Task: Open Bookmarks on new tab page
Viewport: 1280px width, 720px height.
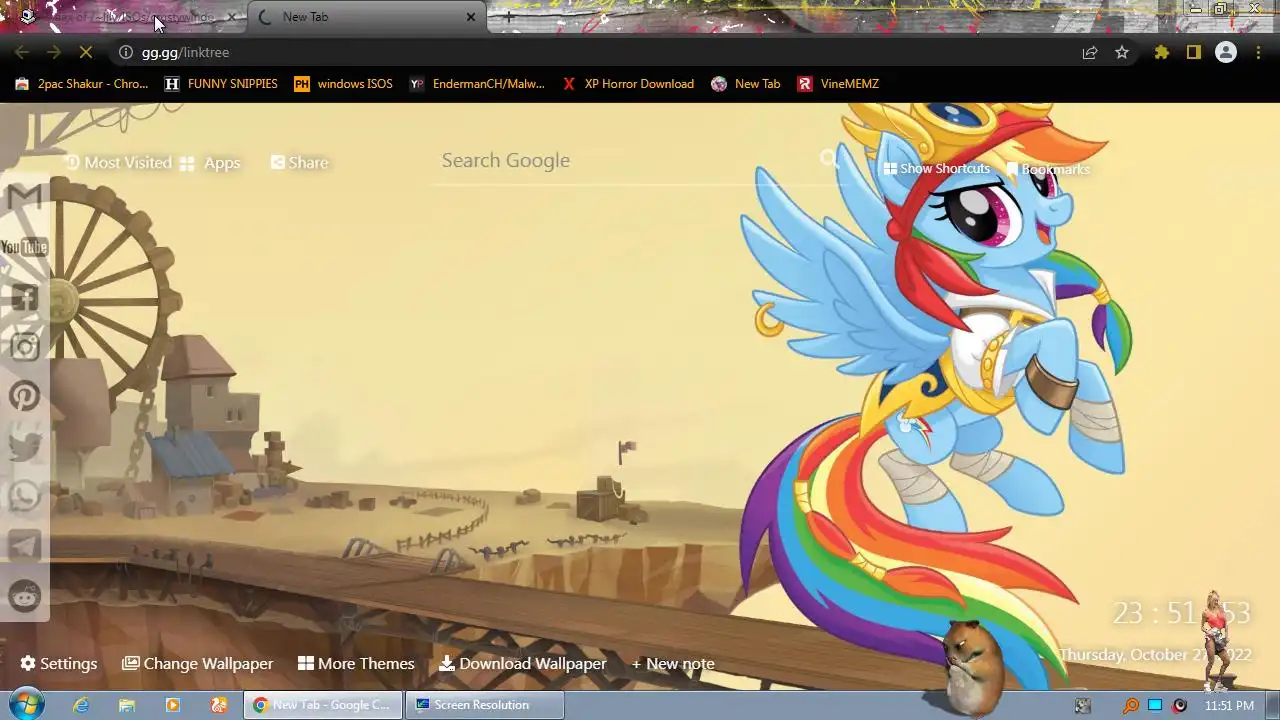Action: pos(1048,169)
